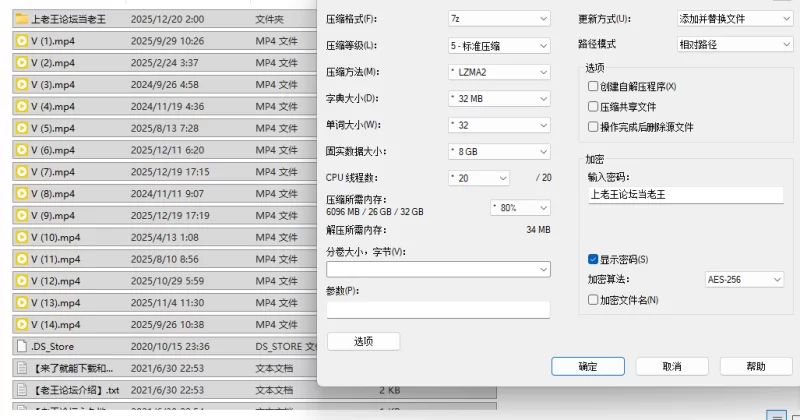The image size is (800, 420).
Task: Click date 2024/11/11 9:07 of V (8).mp4
Action: click(x=167, y=194)
